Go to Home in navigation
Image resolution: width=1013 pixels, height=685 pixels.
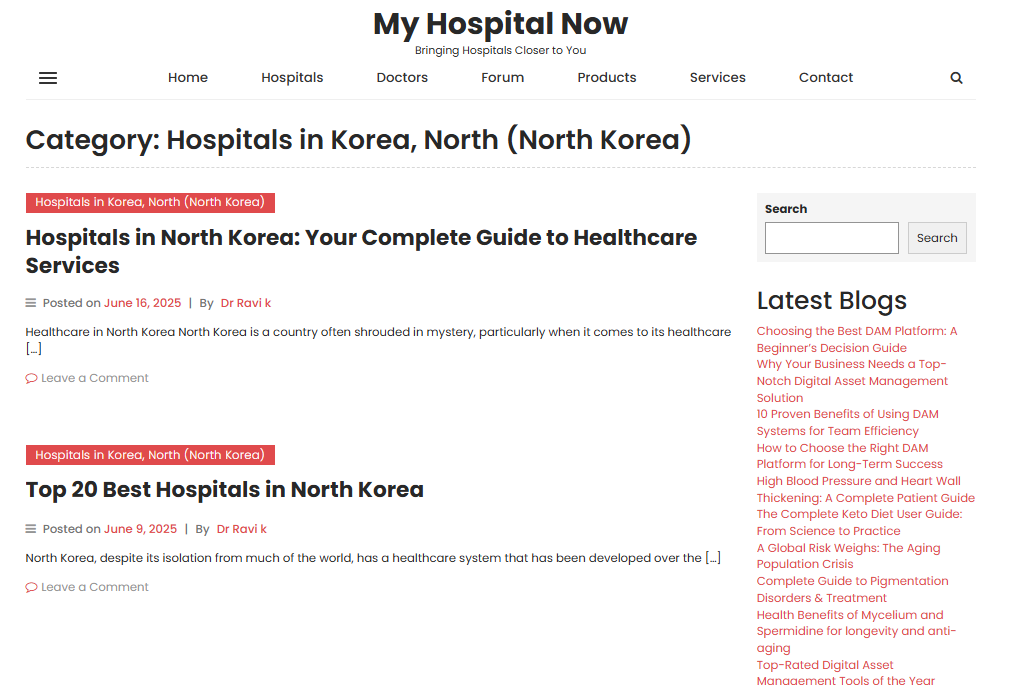tap(188, 78)
